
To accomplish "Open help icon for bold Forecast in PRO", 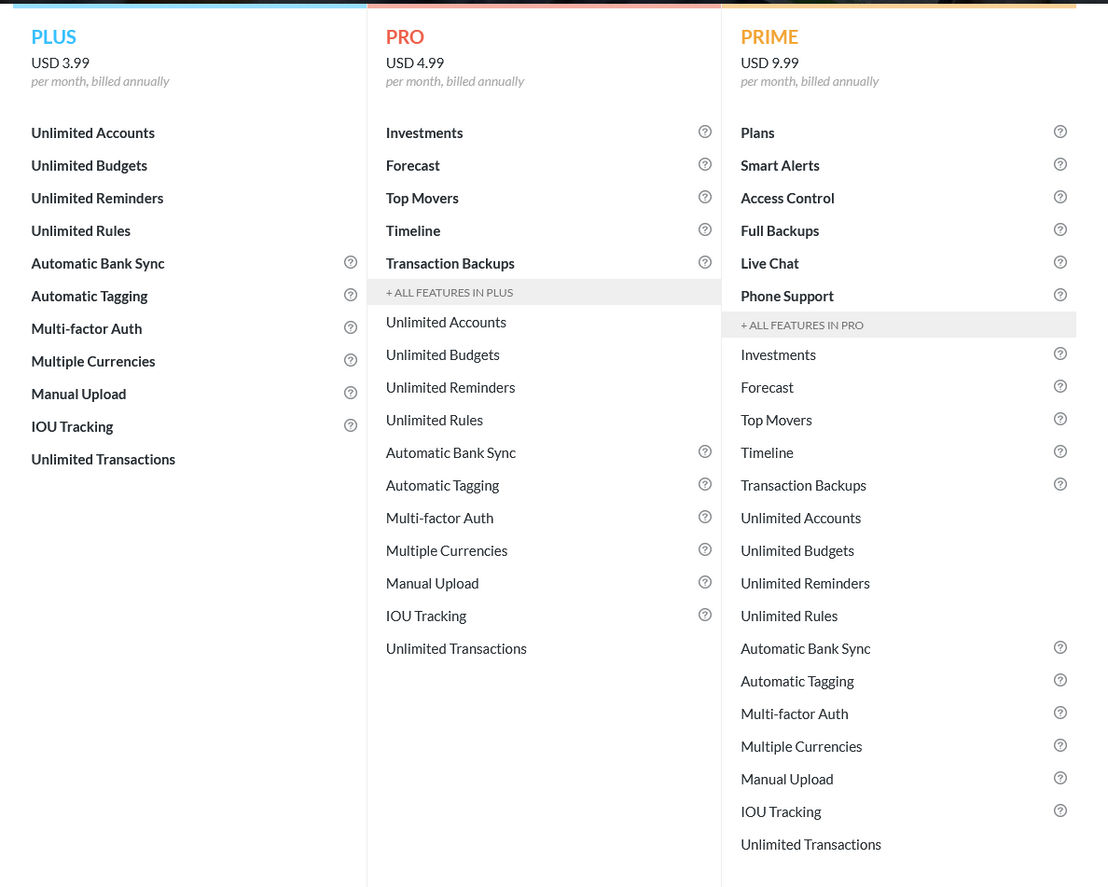I will pyautogui.click(x=705, y=164).
